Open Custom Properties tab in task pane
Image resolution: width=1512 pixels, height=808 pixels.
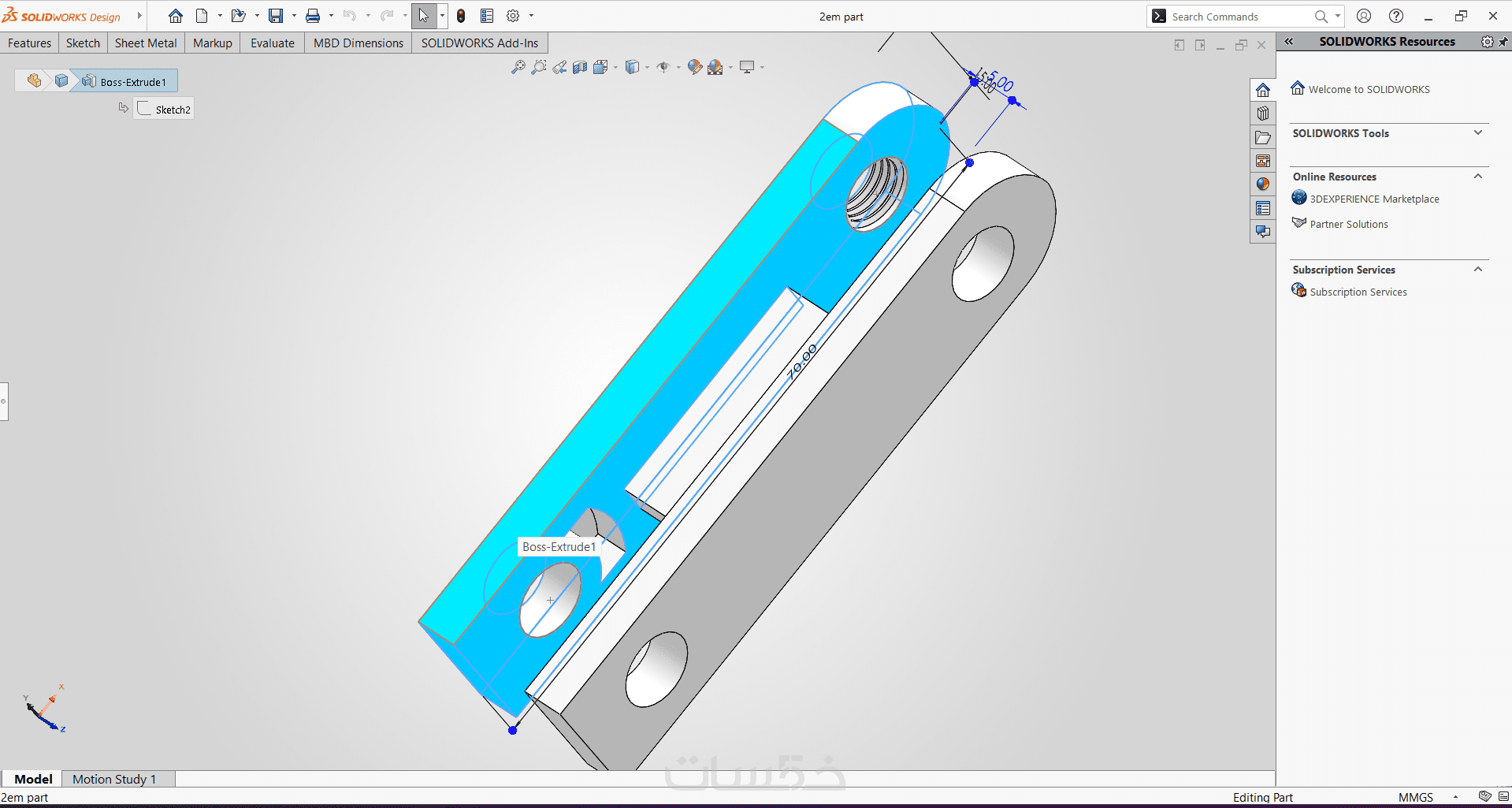[1263, 208]
